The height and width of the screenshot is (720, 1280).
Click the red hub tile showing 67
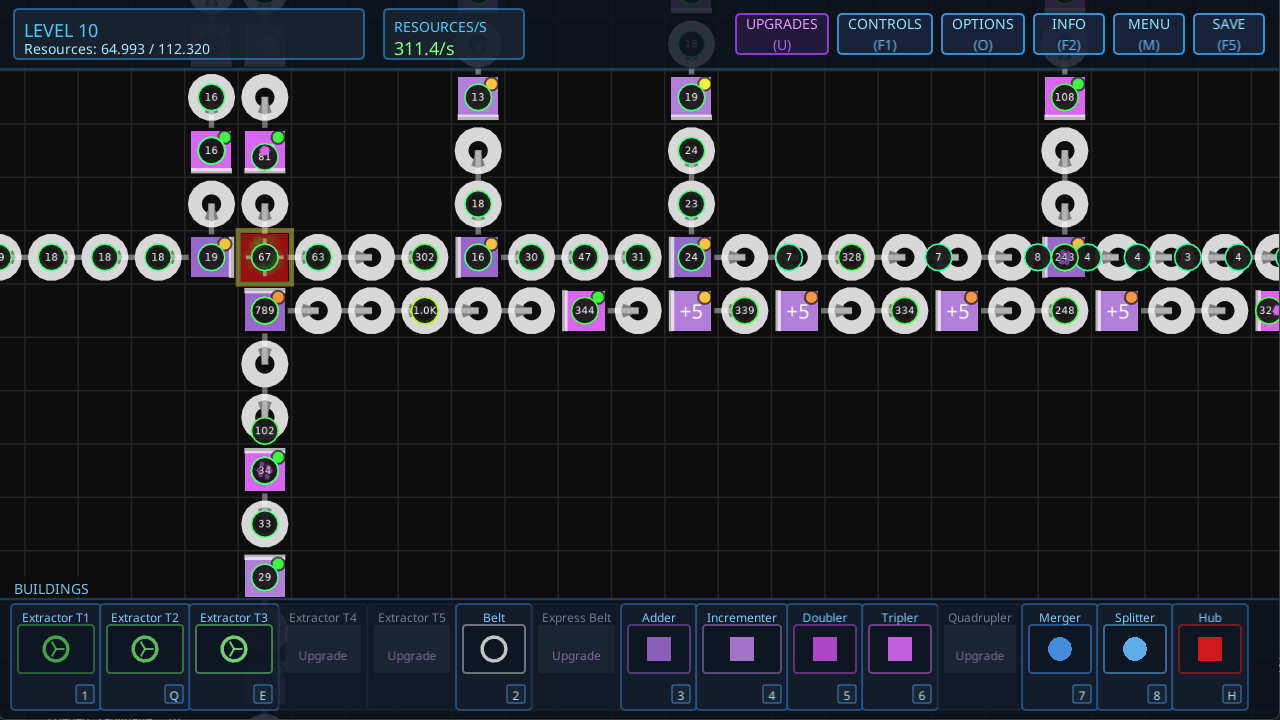[x=265, y=257]
